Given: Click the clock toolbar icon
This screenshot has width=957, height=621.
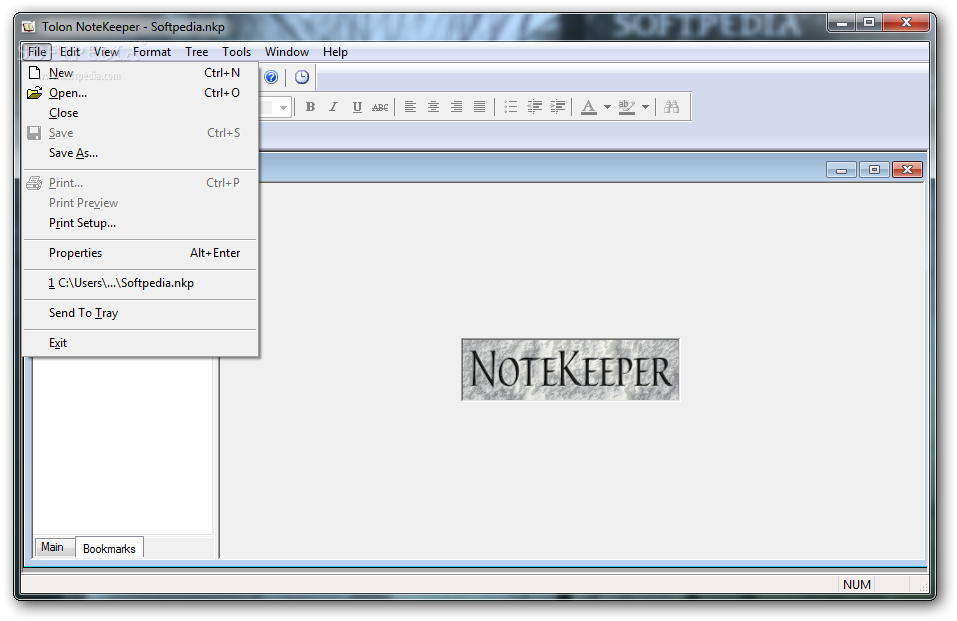Looking at the screenshot, I should [302, 78].
